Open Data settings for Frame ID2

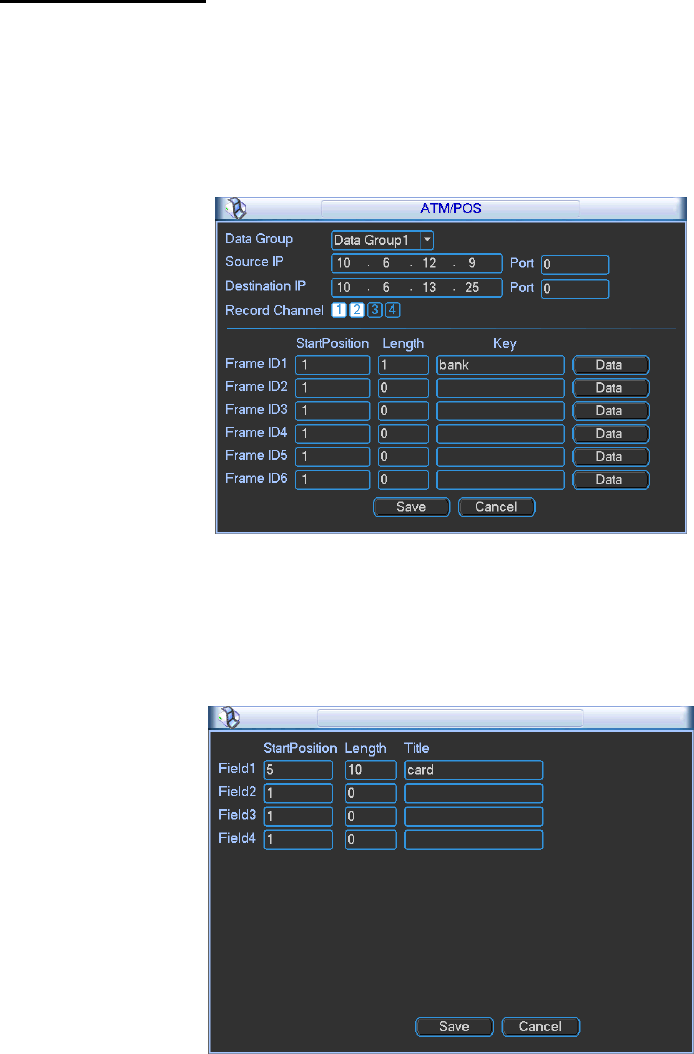(x=611, y=388)
